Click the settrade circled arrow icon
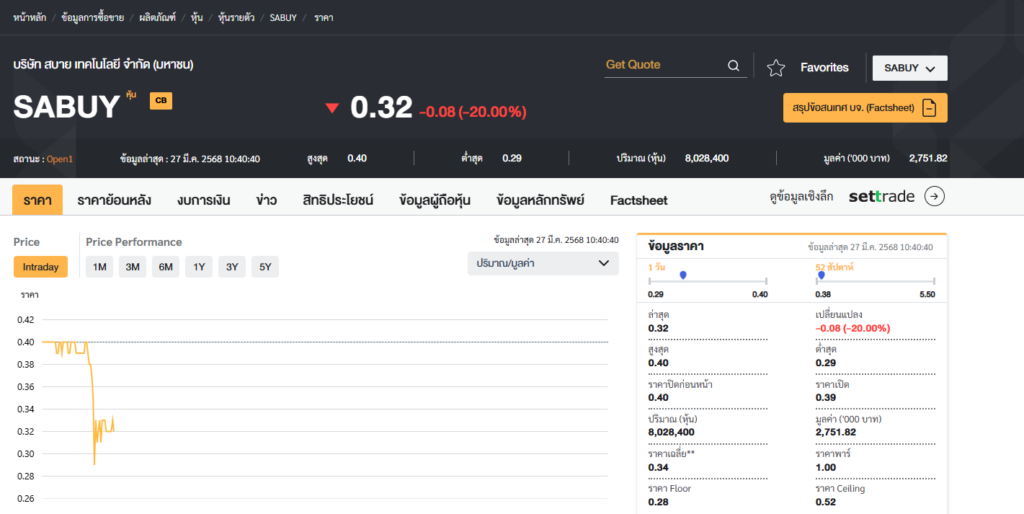Image resolution: width=1024 pixels, height=514 pixels. [934, 196]
